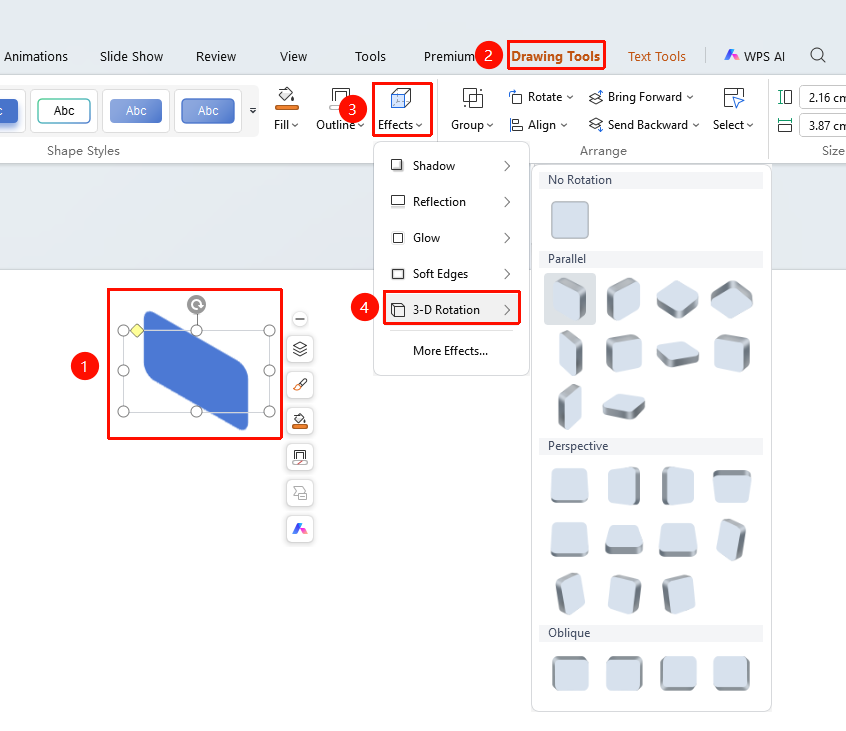Choose third Perspective preset in first row
The width and height of the screenshot is (846, 731).
[678, 486]
